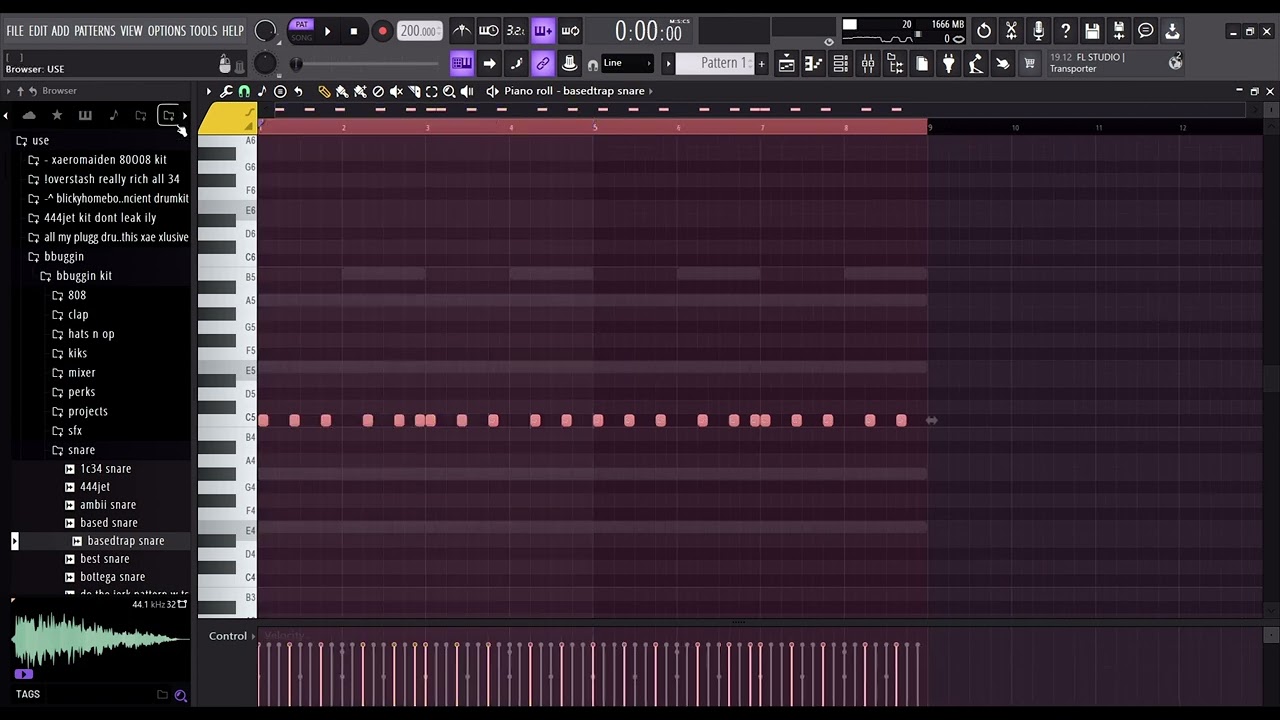Image resolution: width=1280 pixels, height=720 pixels.
Task: Open the TOOLS menu
Action: click(x=203, y=31)
